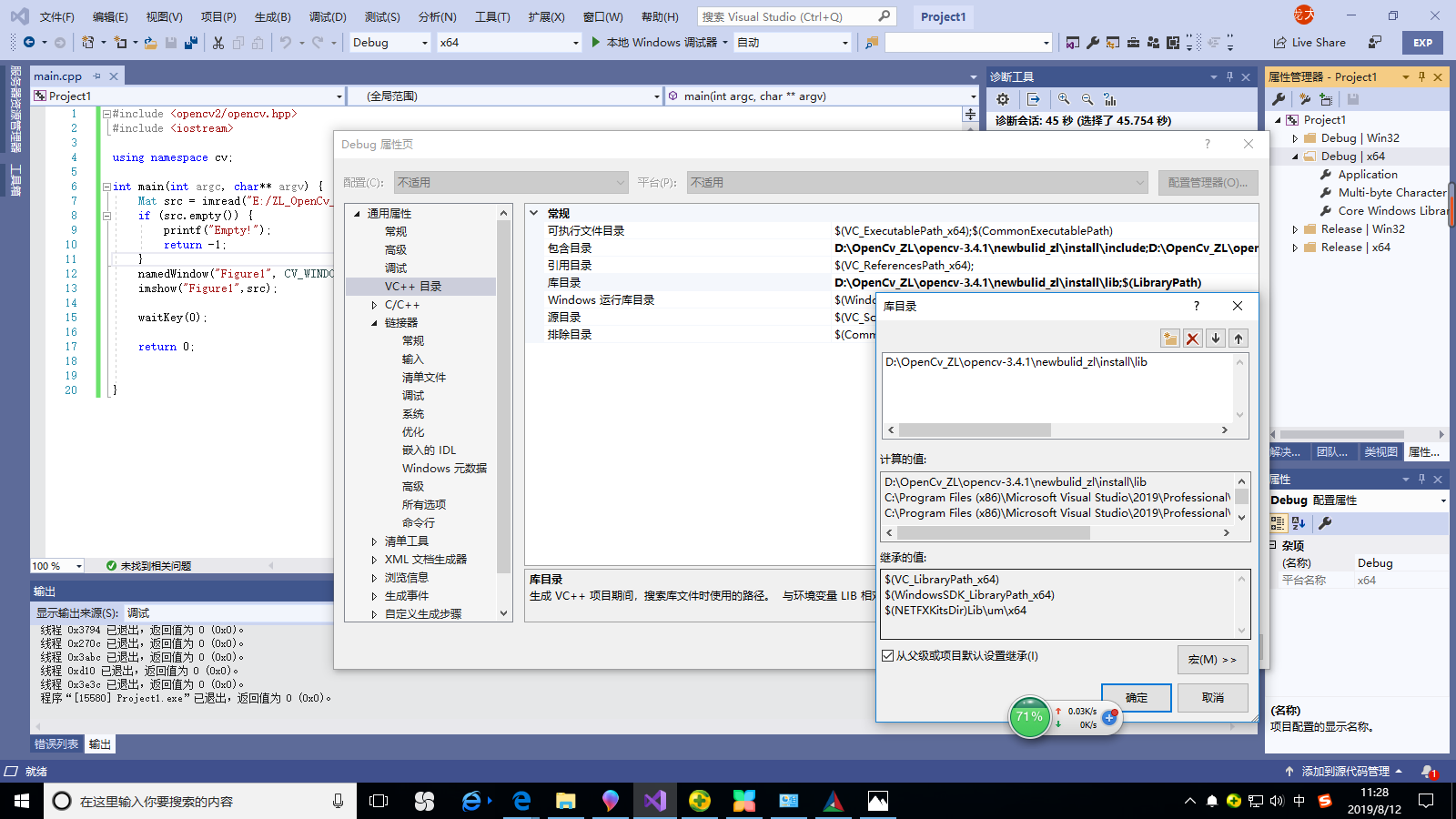Screen dimensions: 1456x819
Task: Open the 工具(T) menu
Action: point(492,16)
